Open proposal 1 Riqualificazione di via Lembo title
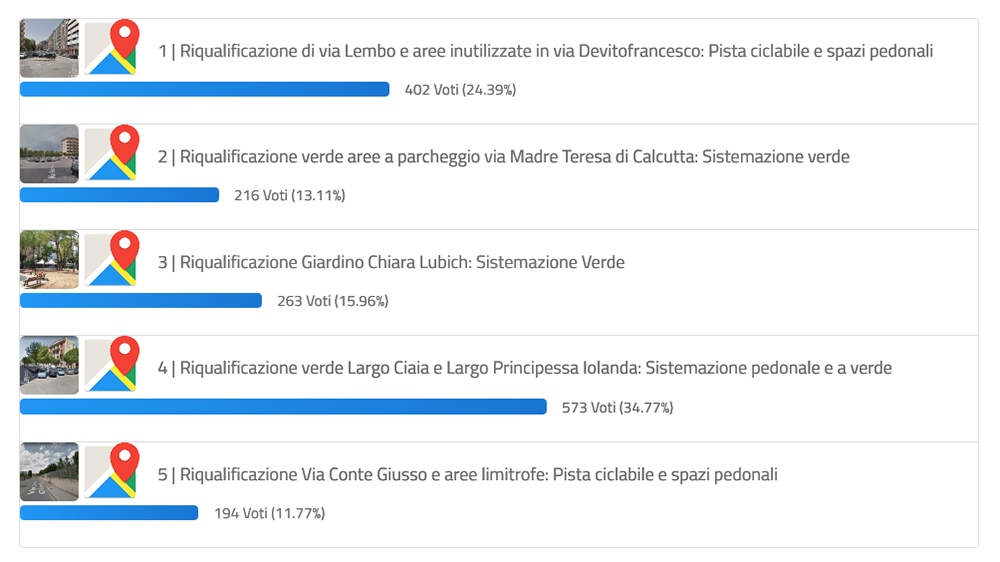The height and width of the screenshot is (562, 1000). click(545, 51)
